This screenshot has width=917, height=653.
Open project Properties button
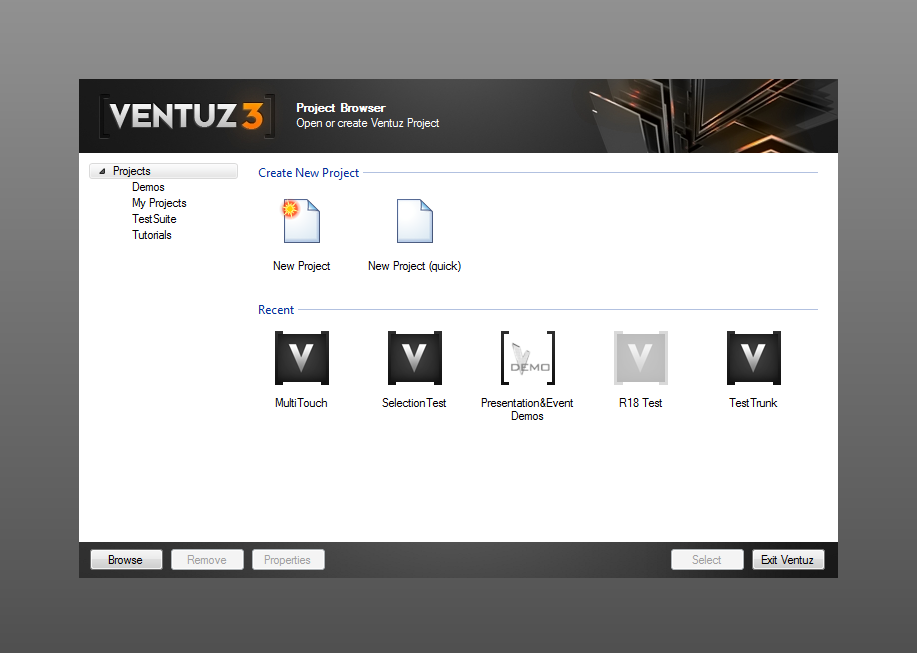point(287,560)
